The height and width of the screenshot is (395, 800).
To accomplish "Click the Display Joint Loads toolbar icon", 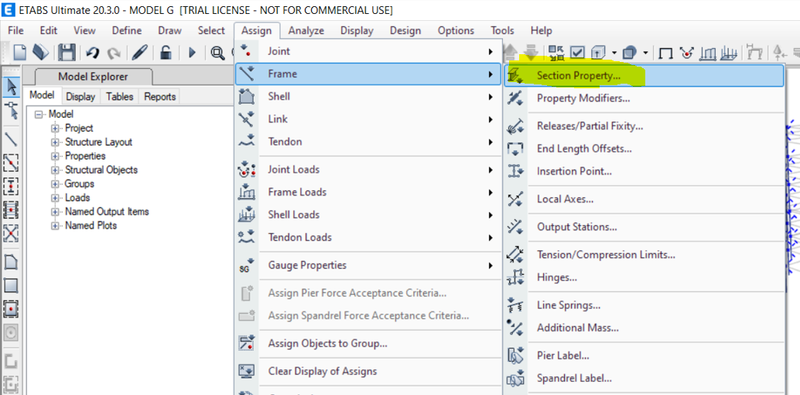I will pos(688,52).
